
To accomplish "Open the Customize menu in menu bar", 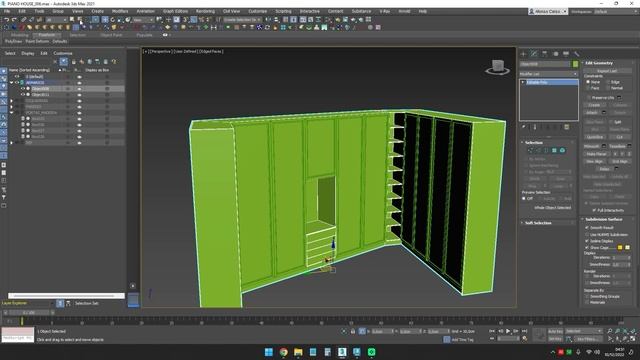I will 258,11.
